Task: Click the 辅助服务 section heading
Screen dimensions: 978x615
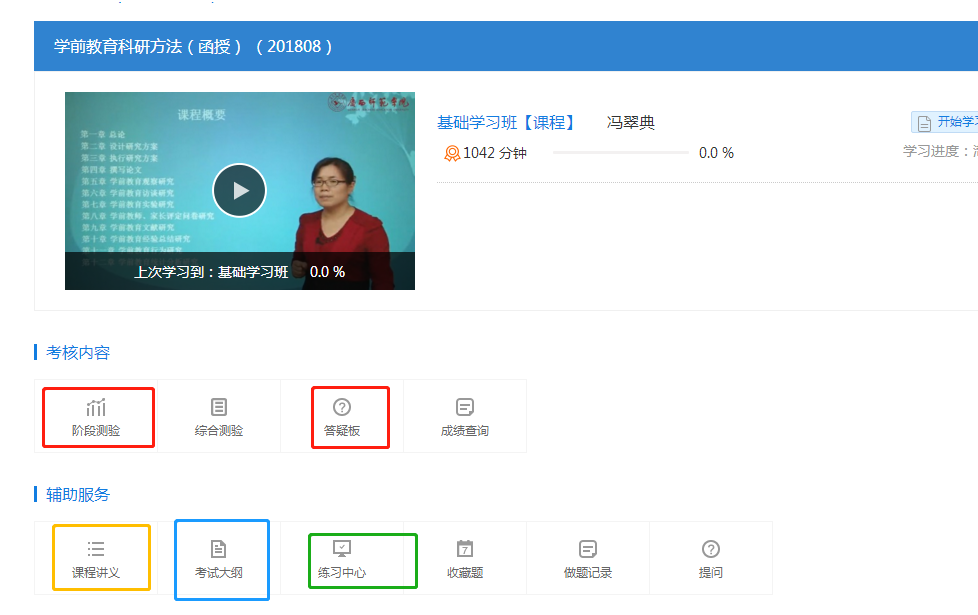Action: click(x=78, y=495)
